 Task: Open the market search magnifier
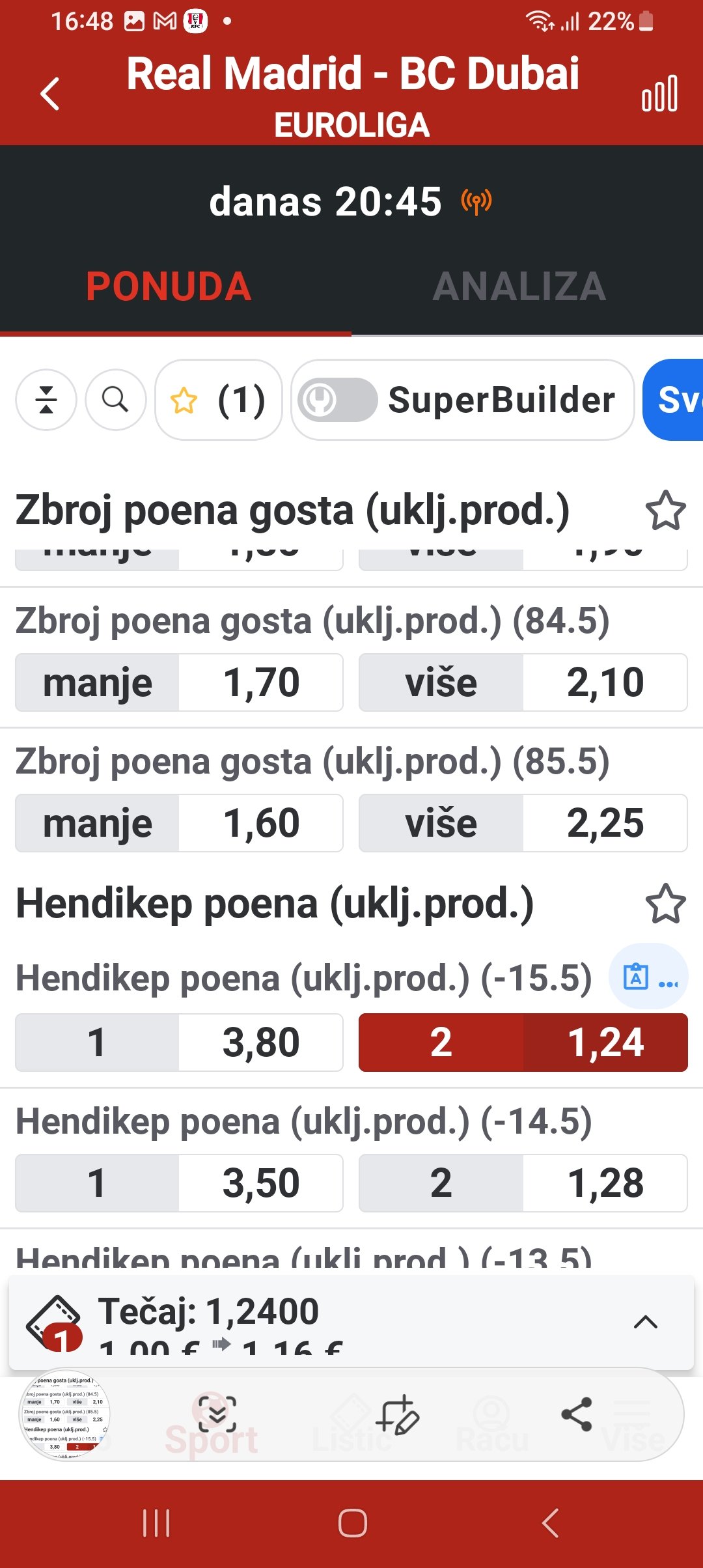115,400
